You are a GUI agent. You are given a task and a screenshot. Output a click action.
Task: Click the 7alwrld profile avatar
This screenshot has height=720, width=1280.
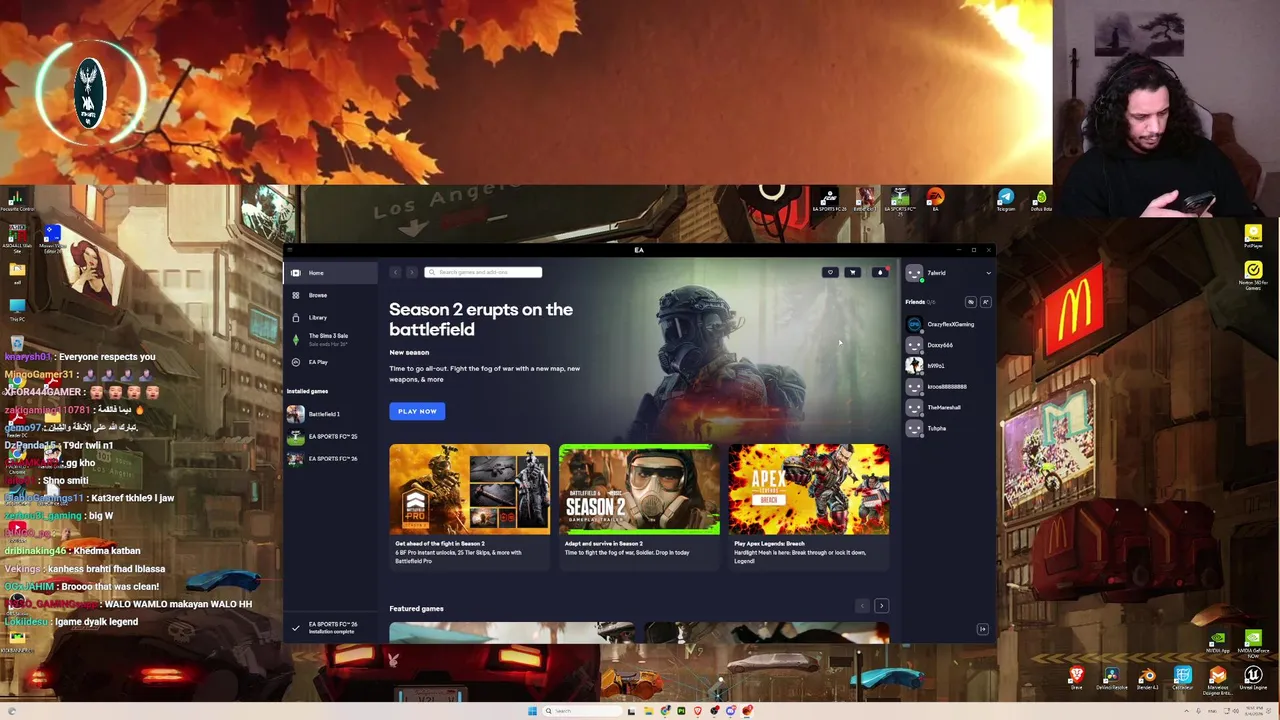coord(914,273)
